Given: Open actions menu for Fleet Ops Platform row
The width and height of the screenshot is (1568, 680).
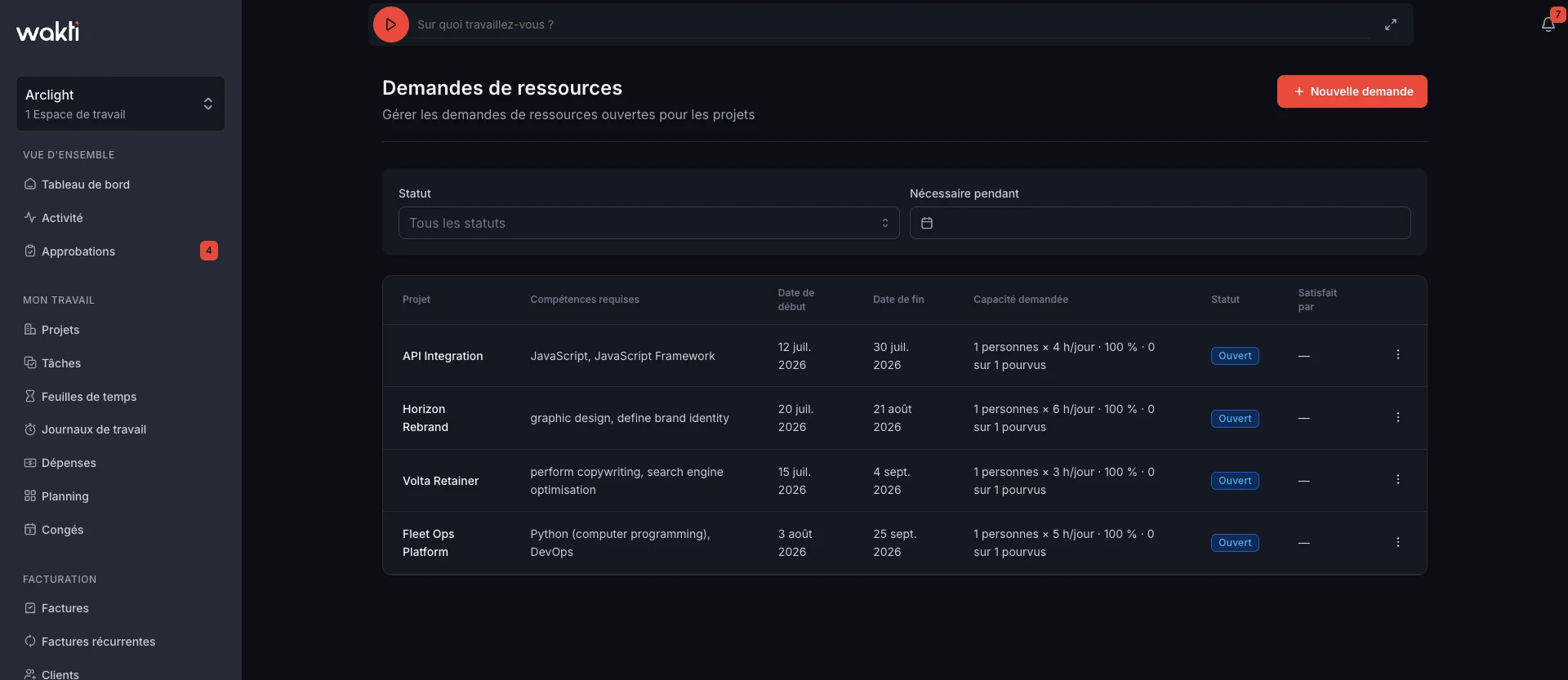Looking at the screenshot, I should pyautogui.click(x=1397, y=543).
